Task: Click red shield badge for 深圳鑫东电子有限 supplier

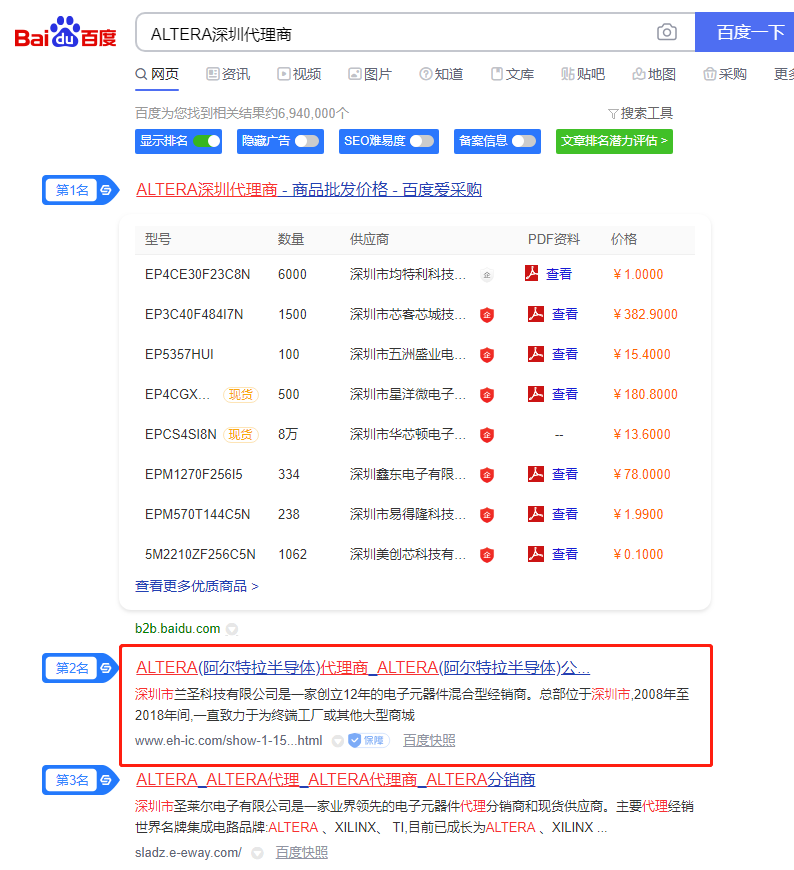Action: (487, 474)
